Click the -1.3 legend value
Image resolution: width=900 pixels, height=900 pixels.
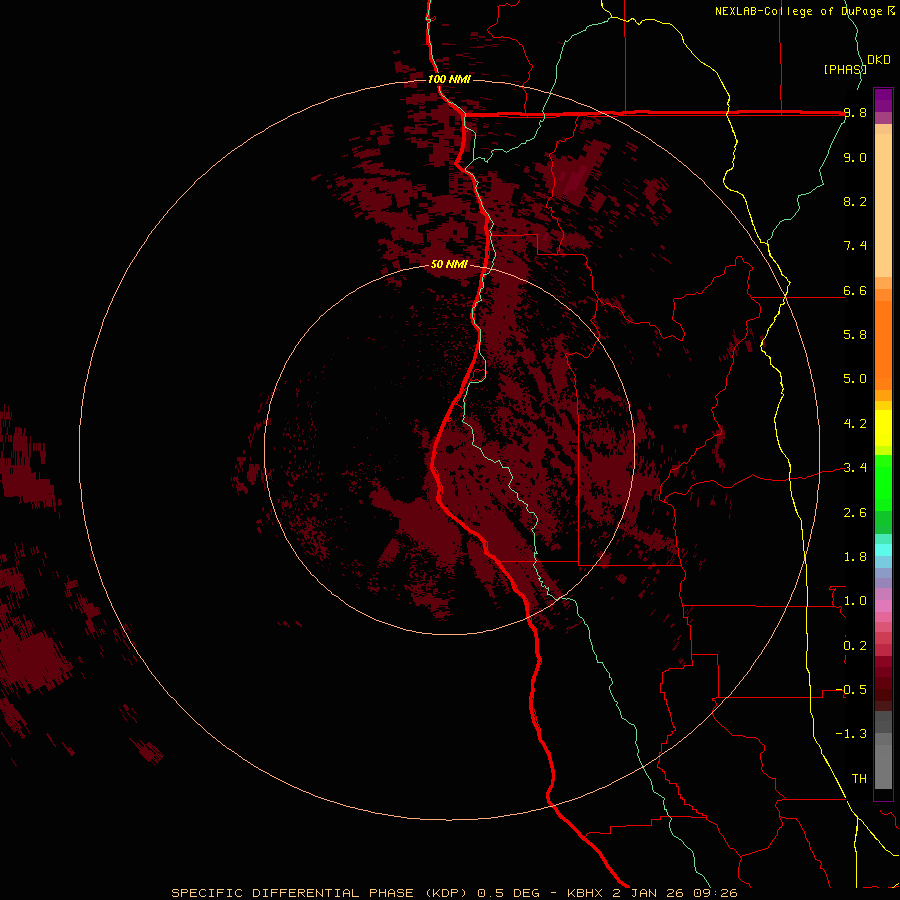(851, 734)
